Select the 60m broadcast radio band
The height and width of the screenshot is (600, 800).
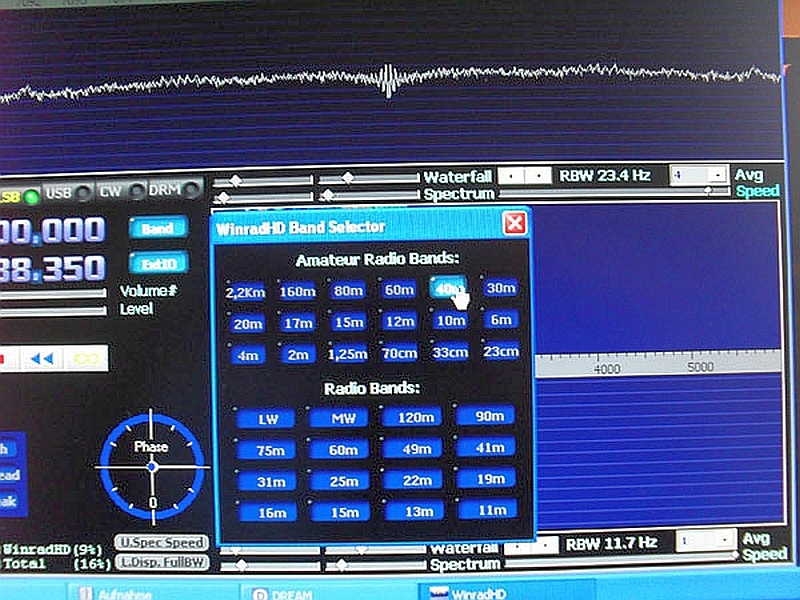pos(341,449)
